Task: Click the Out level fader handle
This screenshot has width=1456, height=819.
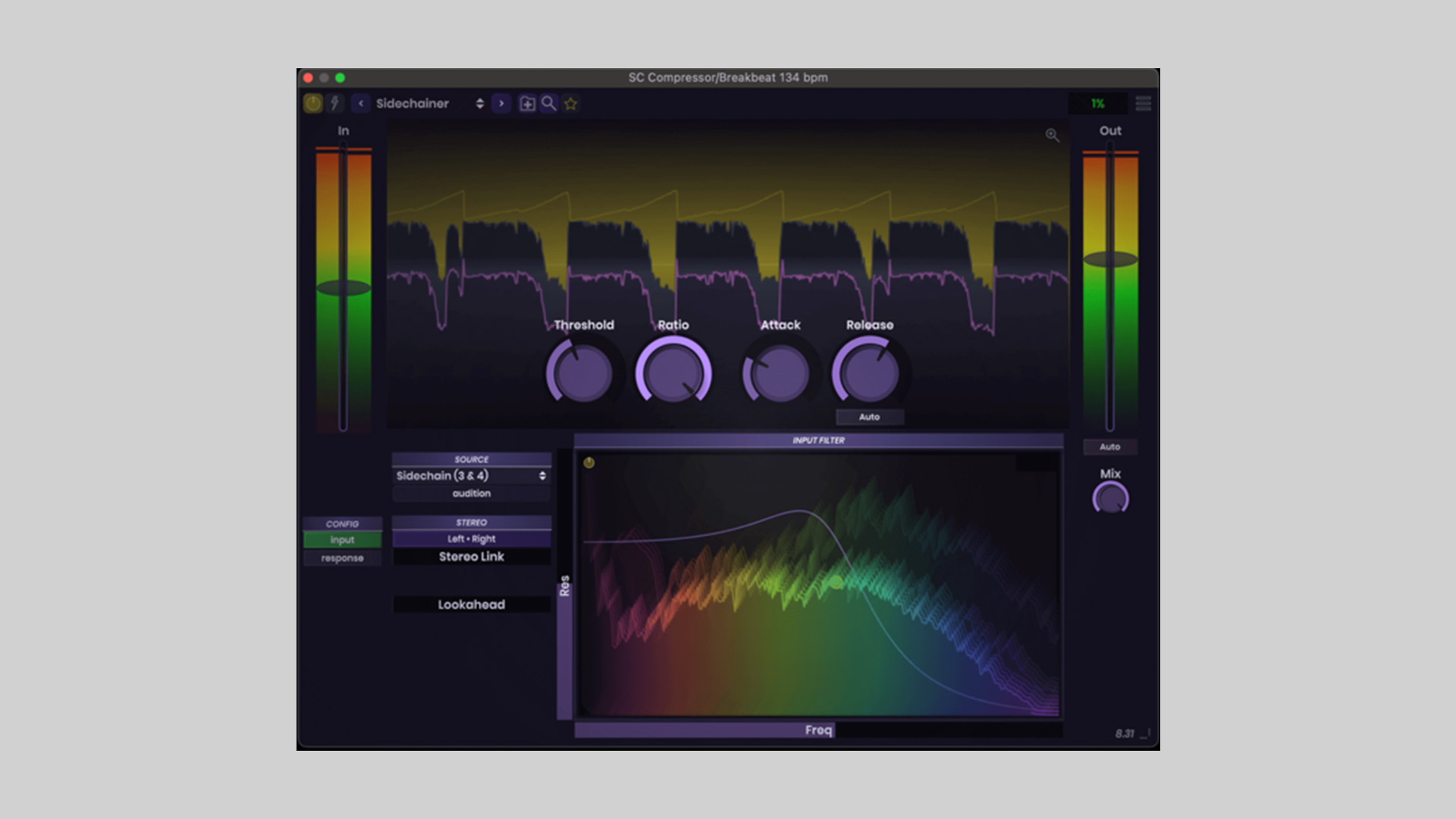Action: (x=1110, y=259)
